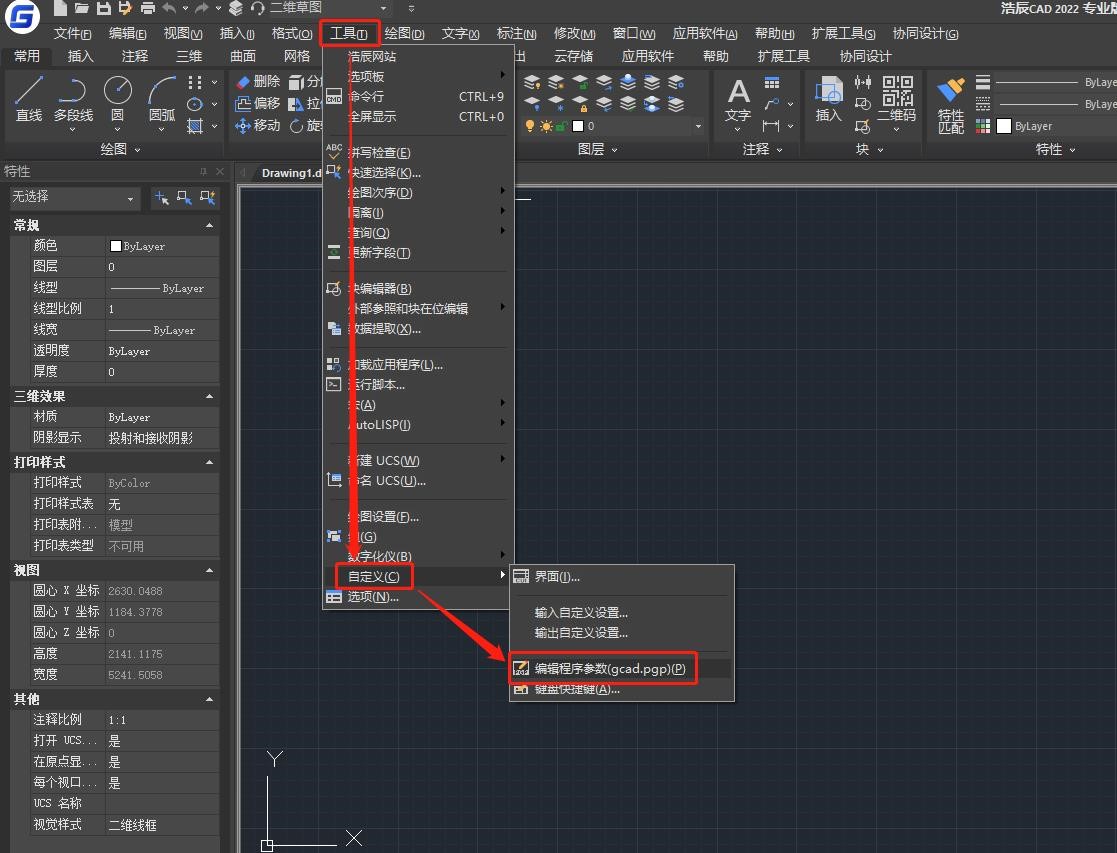1117x853 pixels.
Task: Open the 工具(T) menu
Action: 348,33
